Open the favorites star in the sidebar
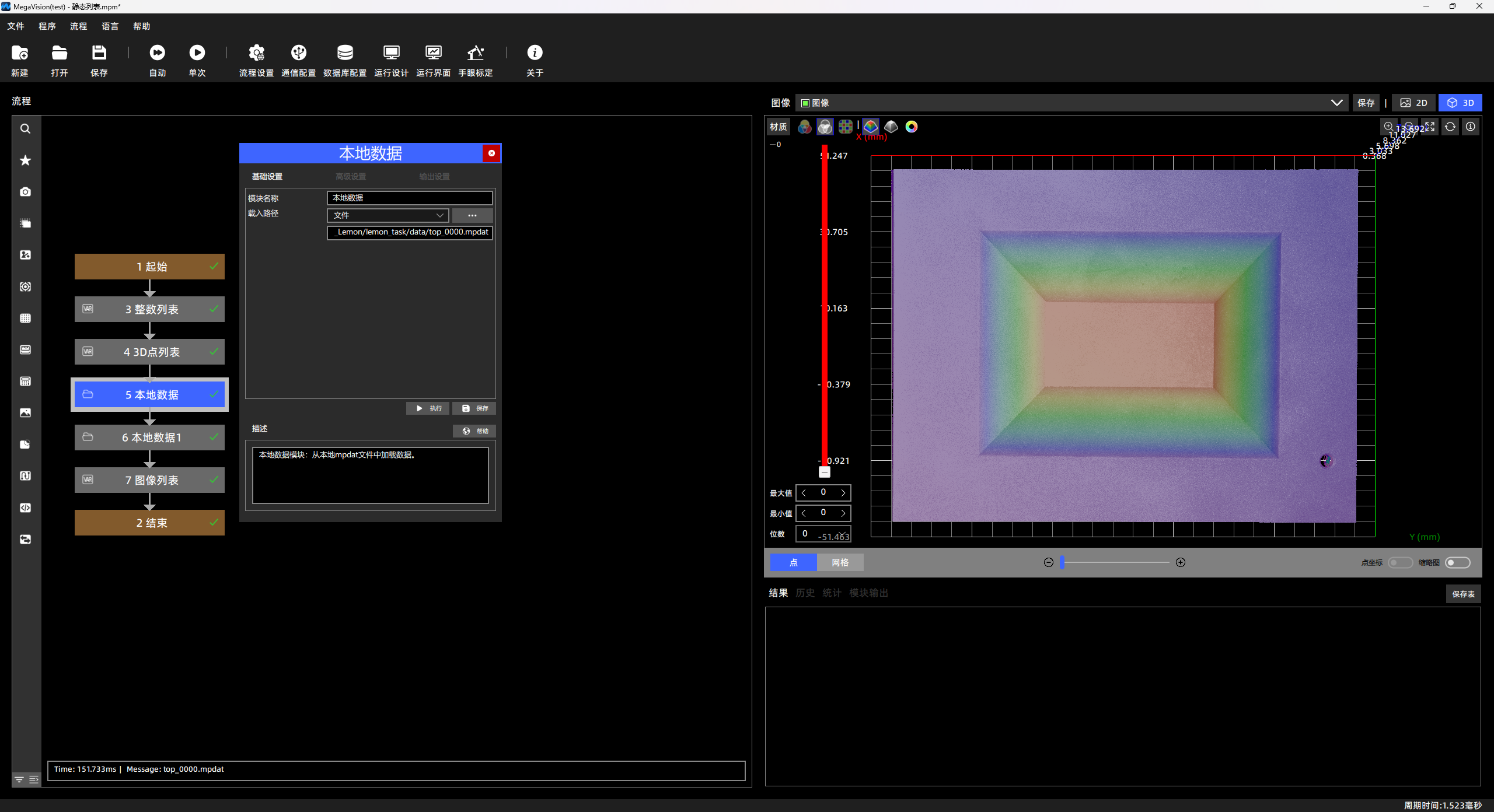 [26, 160]
